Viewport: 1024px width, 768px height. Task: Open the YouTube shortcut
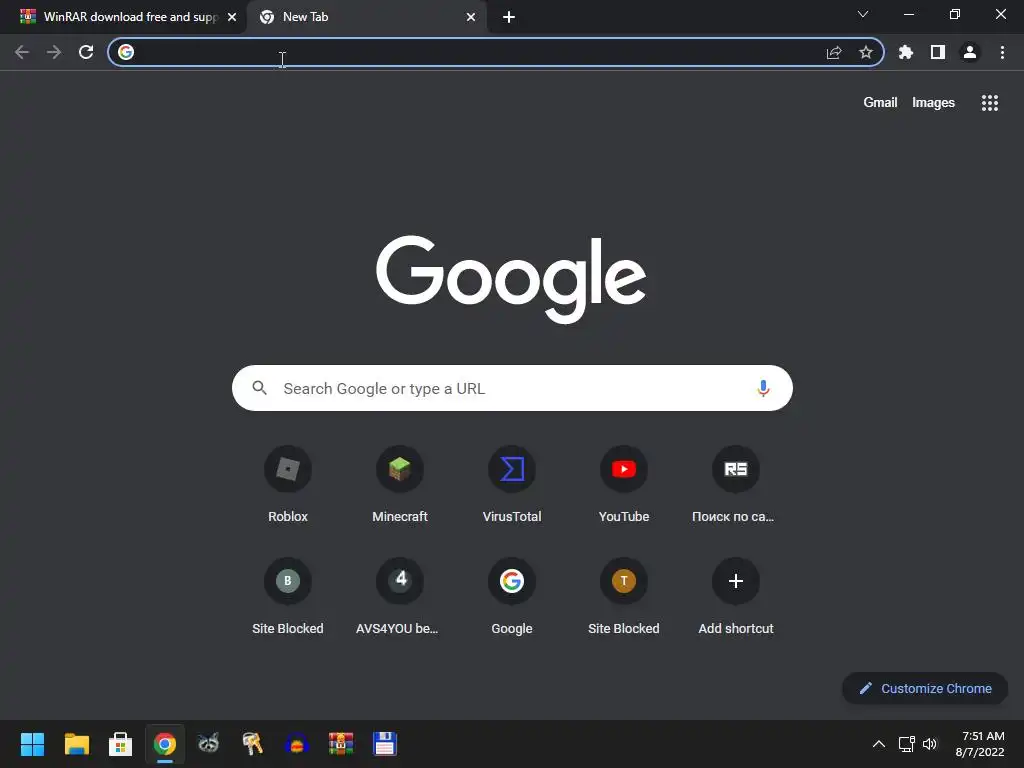click(x=624, y=485)
